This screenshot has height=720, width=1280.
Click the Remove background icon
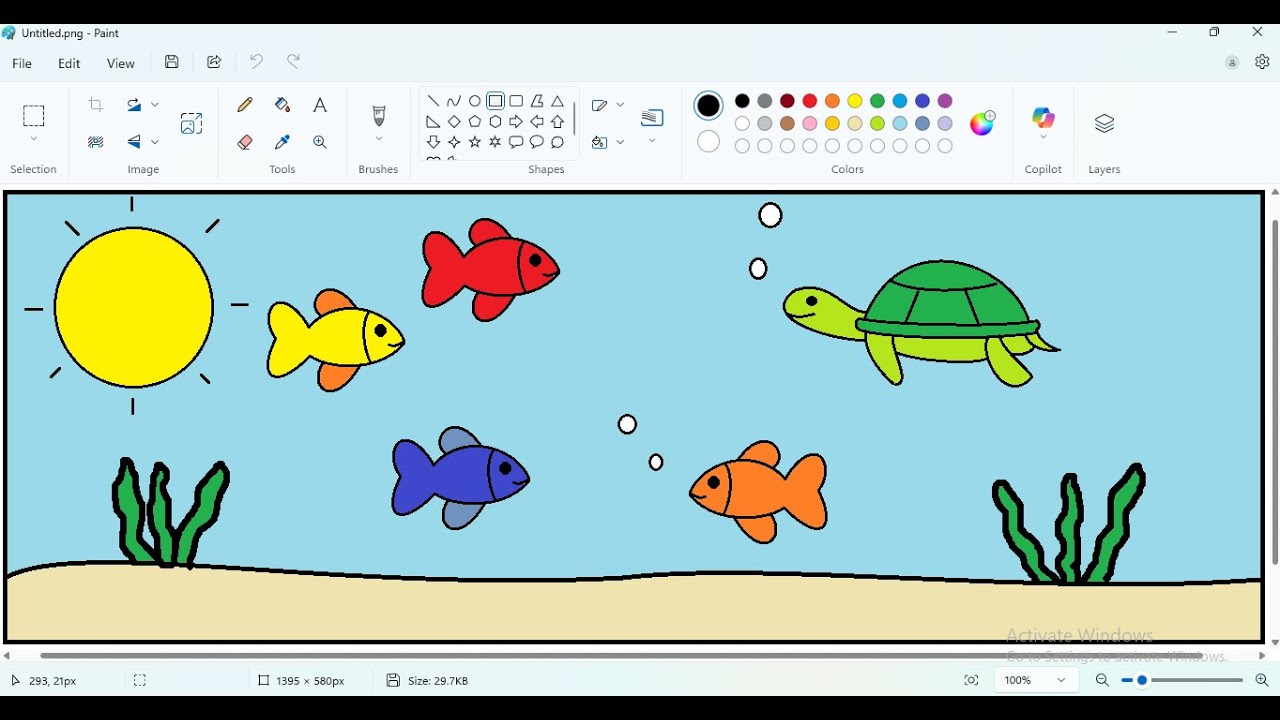pyautogui.click(x=96, y=143)
